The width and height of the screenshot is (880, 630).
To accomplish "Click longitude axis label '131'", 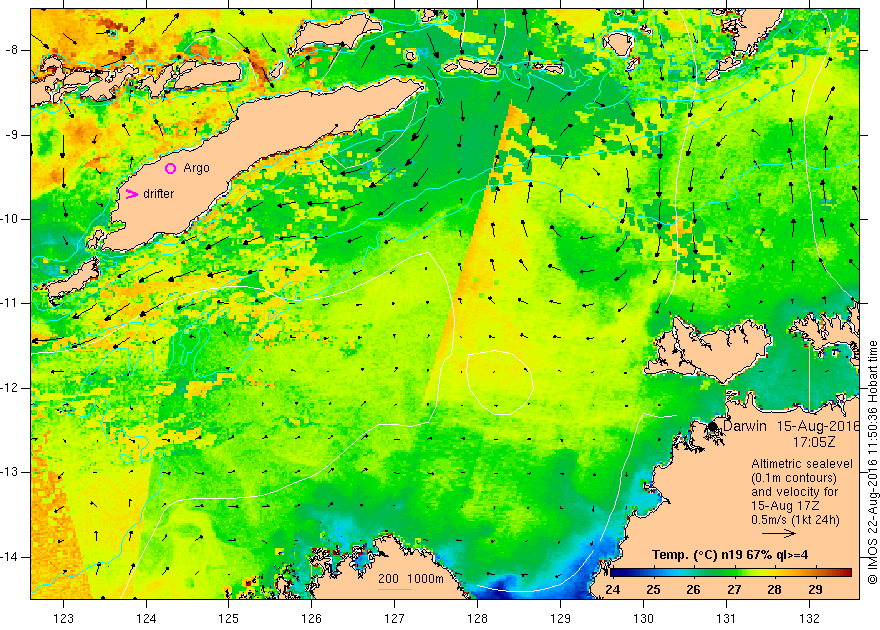I will coord(726,619).
